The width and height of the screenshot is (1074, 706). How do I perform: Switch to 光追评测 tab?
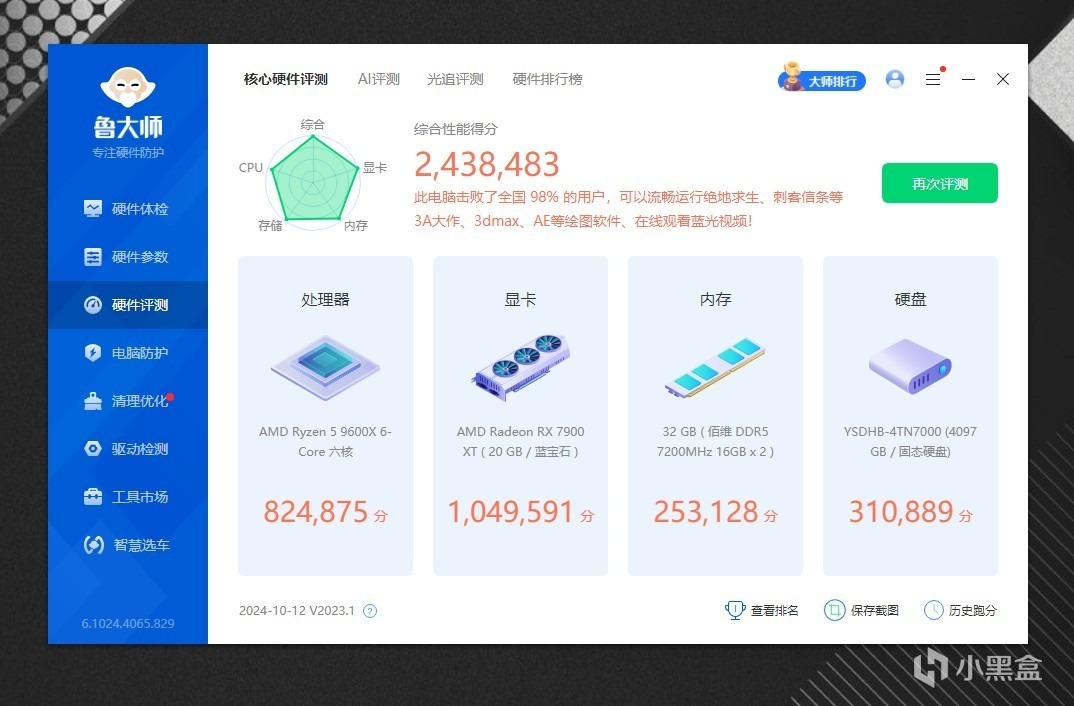[x=455, y=79]
